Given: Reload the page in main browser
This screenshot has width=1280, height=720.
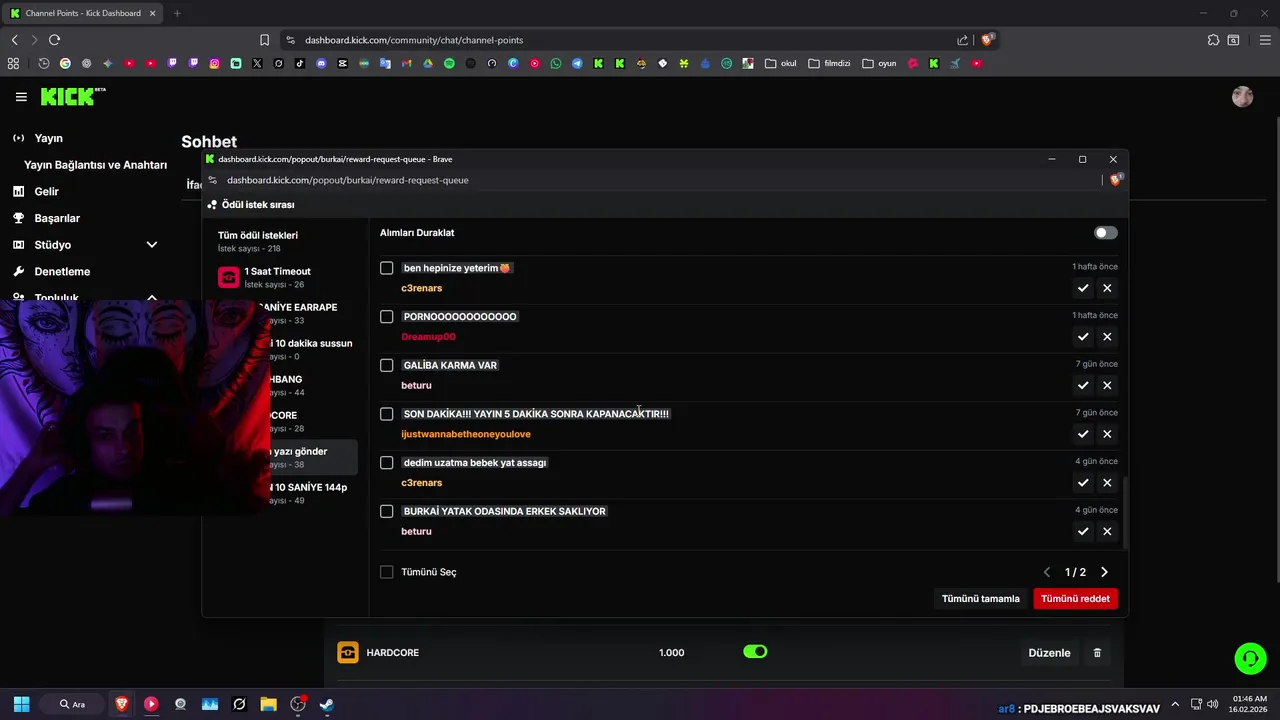Looking at the screenshot, I should coord(54,40).
